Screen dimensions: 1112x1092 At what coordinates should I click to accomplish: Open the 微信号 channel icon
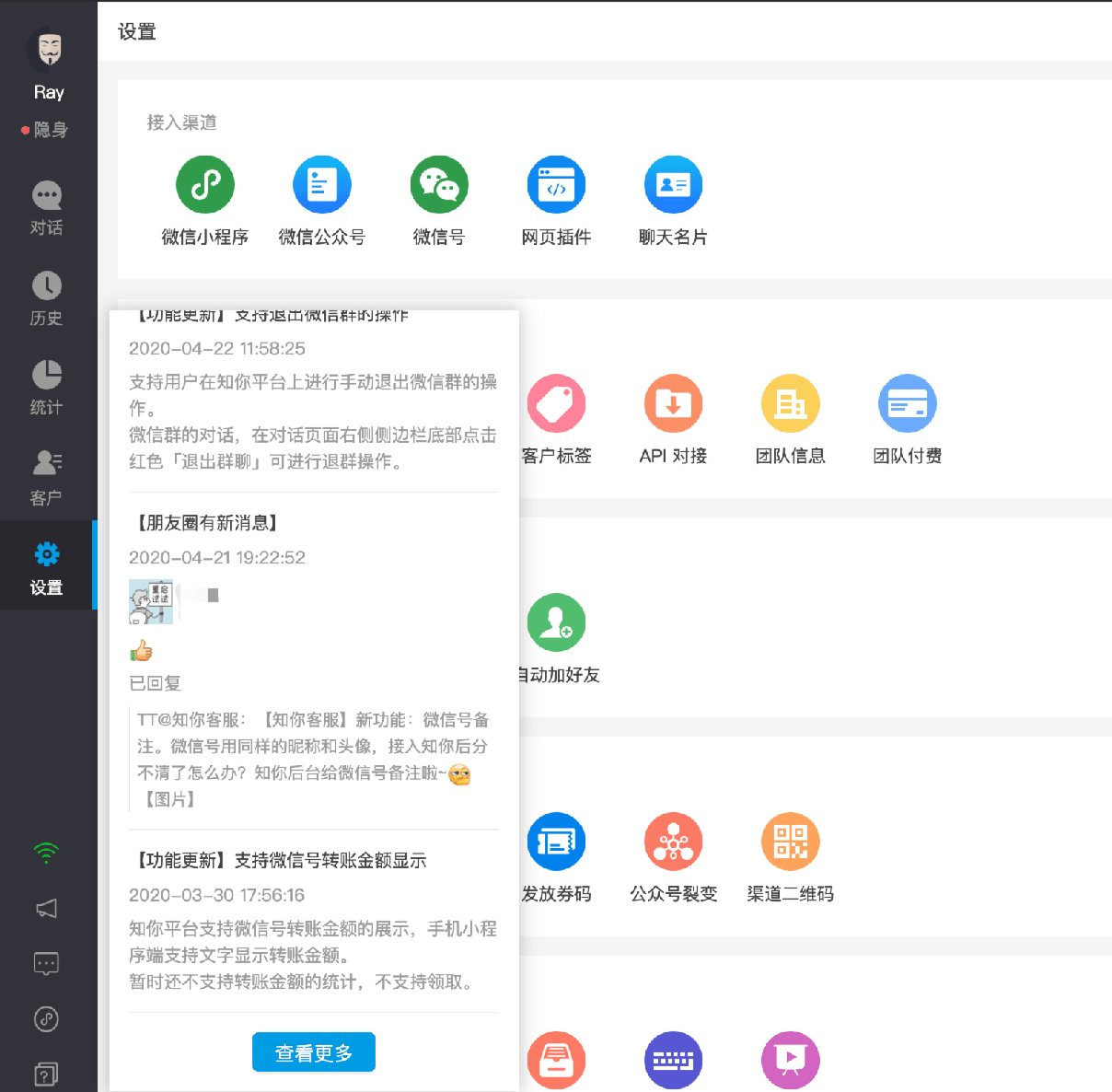pyautogui.click(x=439, y=185)
